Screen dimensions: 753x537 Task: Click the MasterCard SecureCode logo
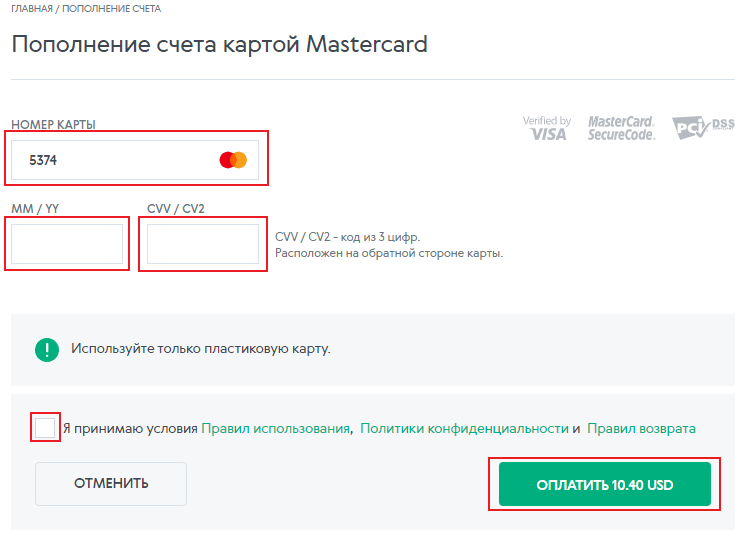621,128
